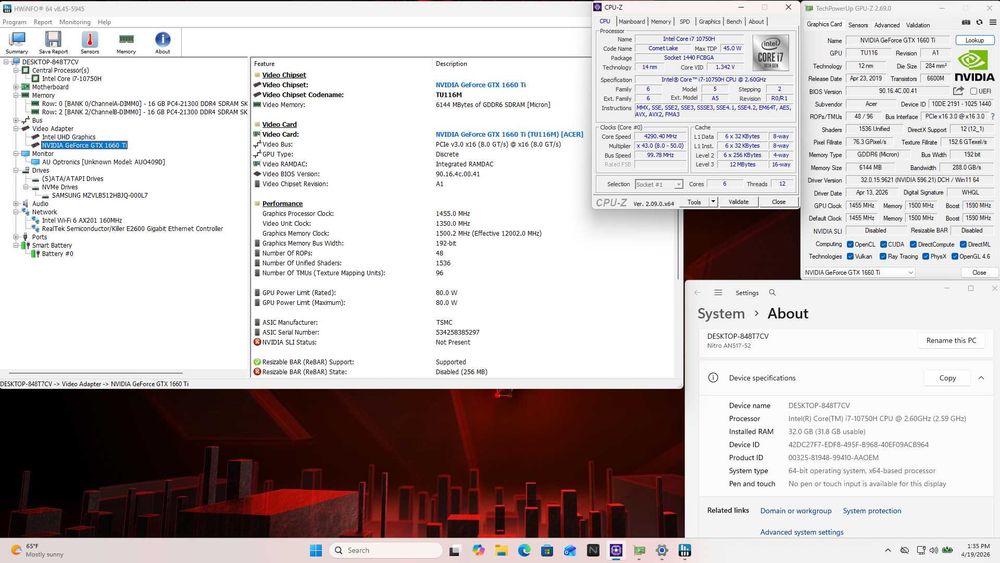Click the Lookup button in GPU-Z
The width and height of the screenshot is (1000, 563).
coord(974,40)
